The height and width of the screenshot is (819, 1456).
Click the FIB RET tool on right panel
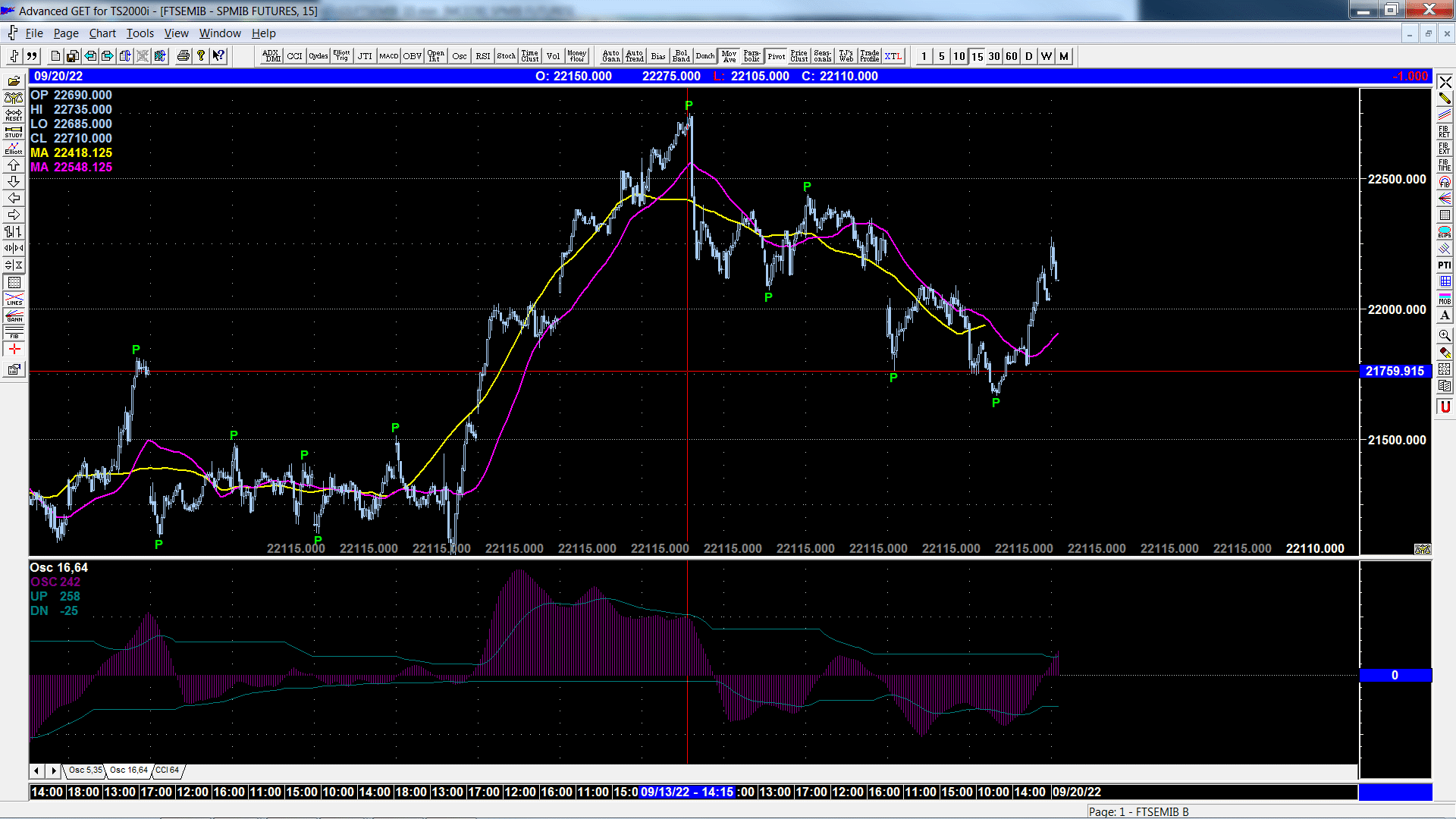[x=1445, y=131]
